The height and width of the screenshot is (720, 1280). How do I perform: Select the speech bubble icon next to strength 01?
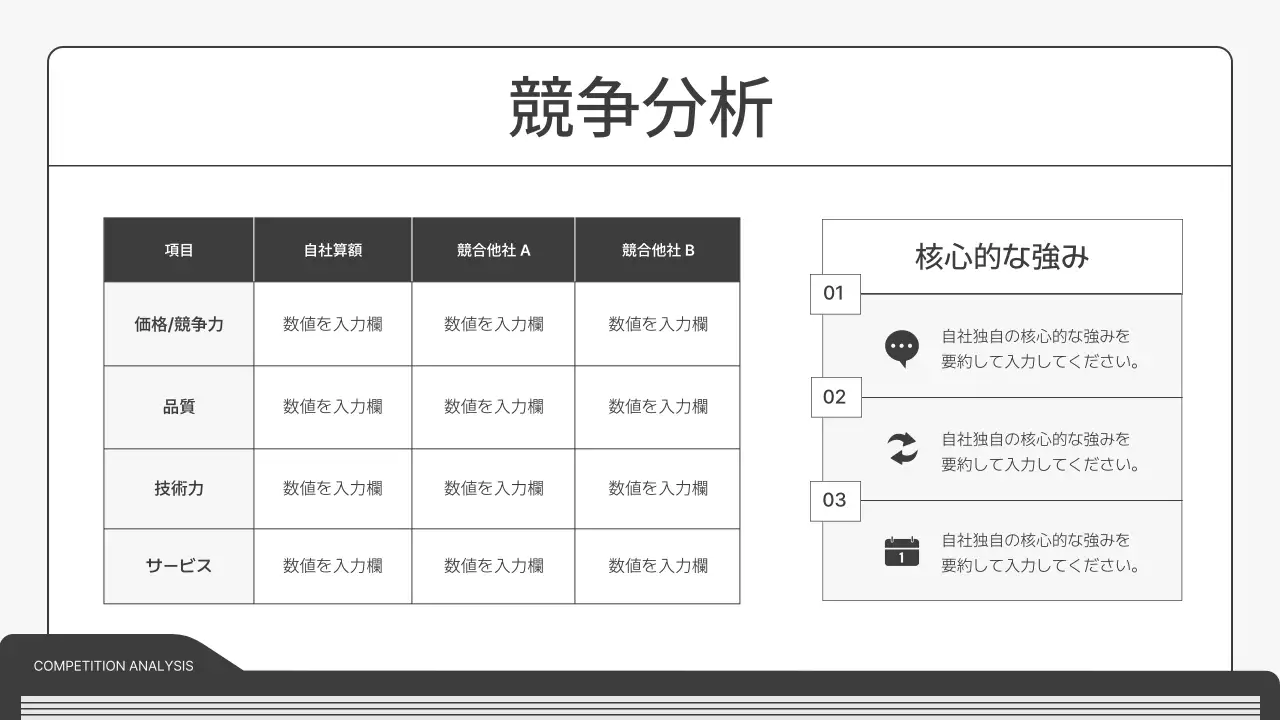902,347
